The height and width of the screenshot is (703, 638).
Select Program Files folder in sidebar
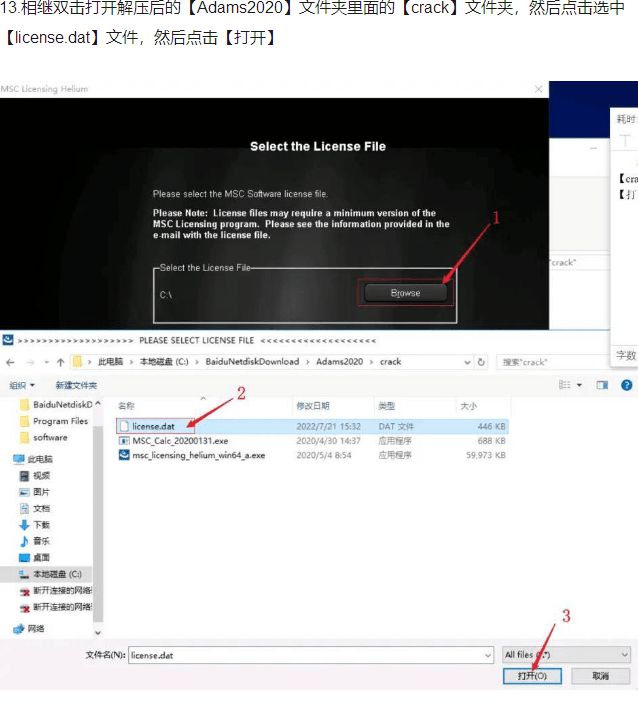coord(55,421)
